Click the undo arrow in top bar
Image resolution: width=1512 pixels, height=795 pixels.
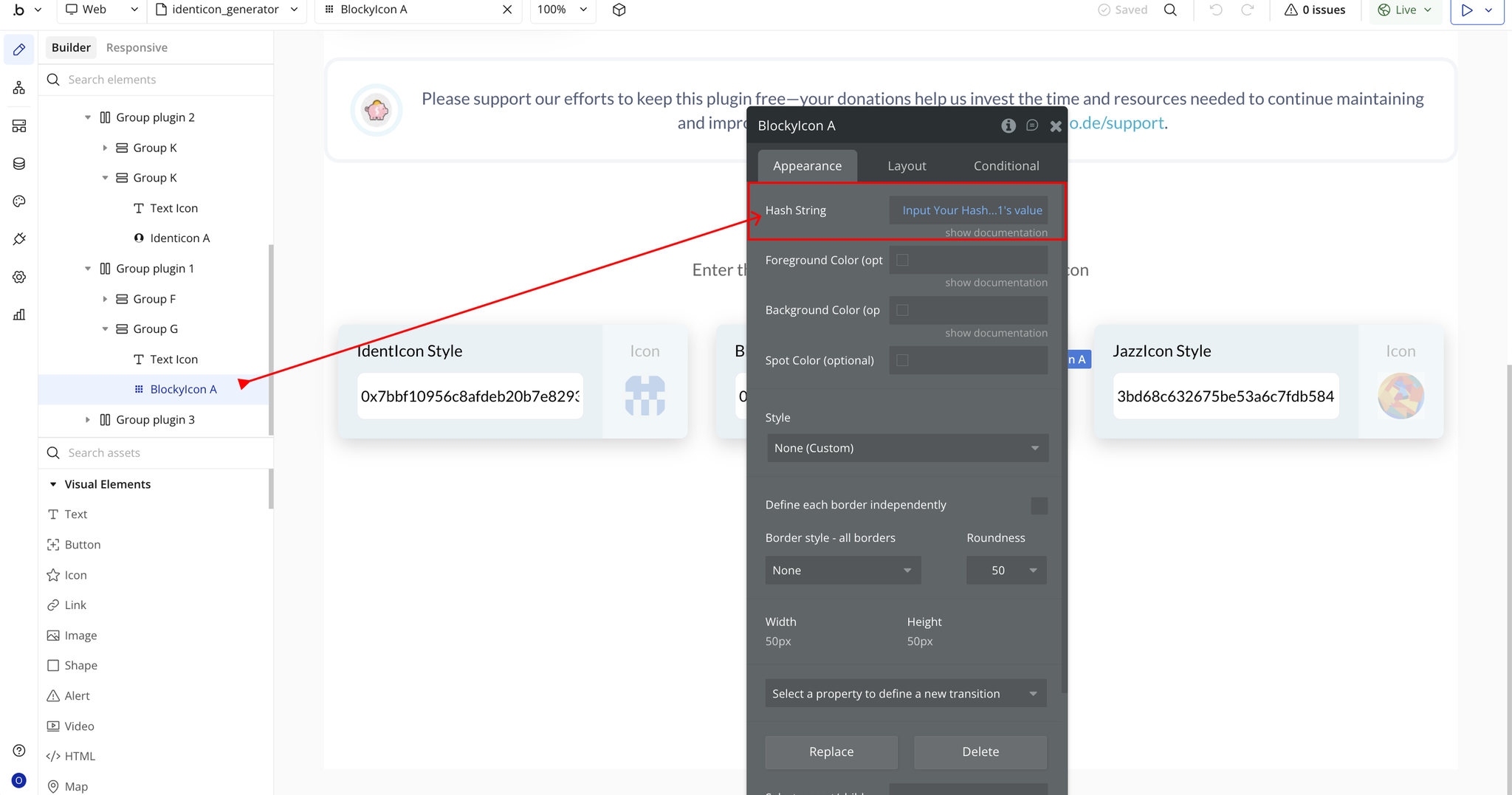click(x=1216, y=10)
